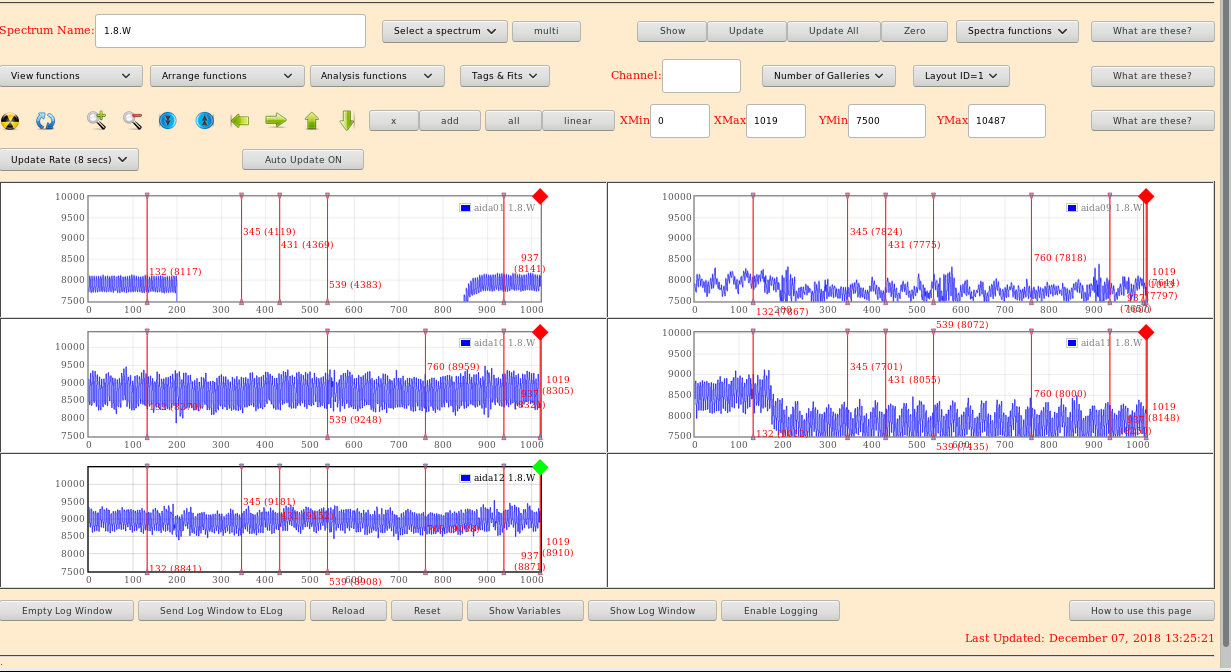
Task: Click the zoom in magnifier icon
Action: click(97, 121)
